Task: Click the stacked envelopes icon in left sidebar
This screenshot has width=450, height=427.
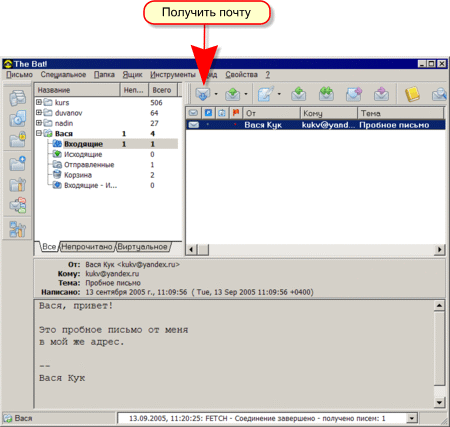Action: pyautogui.click(x=18, y=98)
